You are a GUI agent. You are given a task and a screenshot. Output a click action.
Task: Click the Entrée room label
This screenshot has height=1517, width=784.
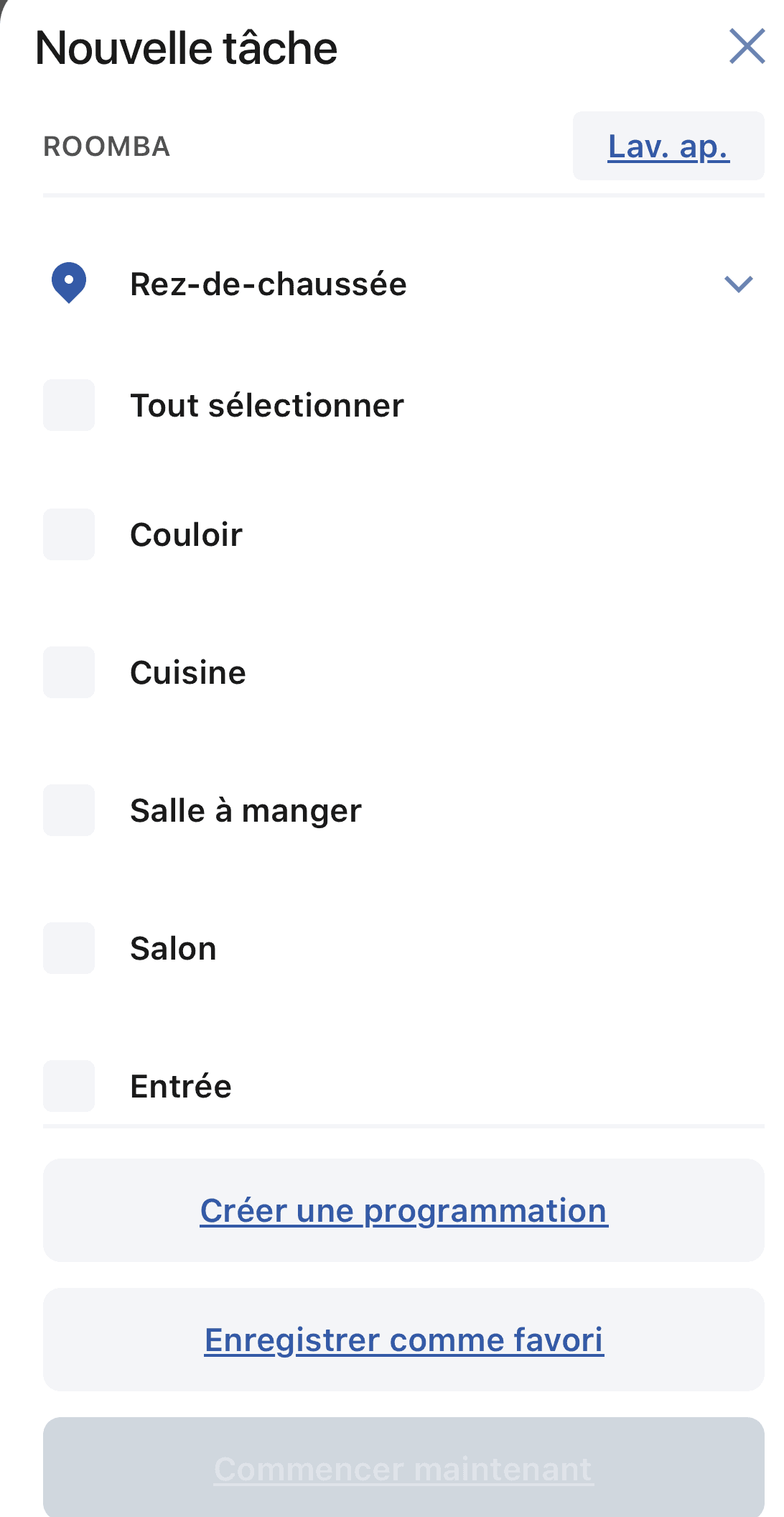[x=181, y=1087]
